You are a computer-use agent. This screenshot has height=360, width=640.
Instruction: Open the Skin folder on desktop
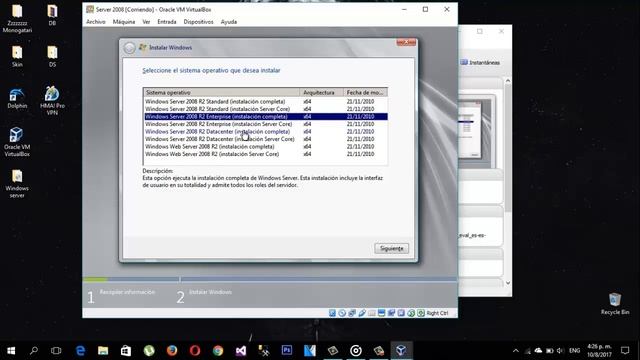pyautogui.click(x=17, y=56)
